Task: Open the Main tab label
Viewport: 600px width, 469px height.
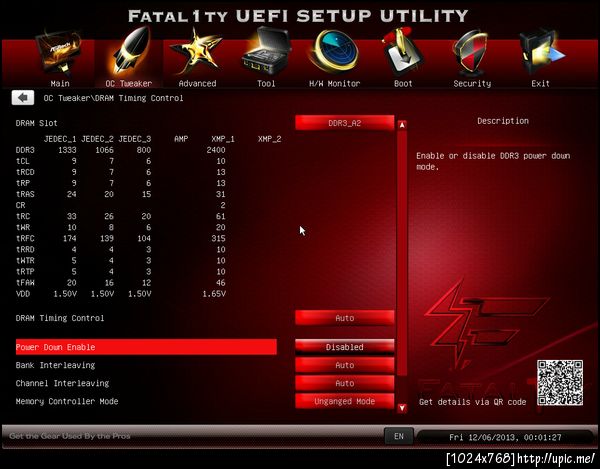Action: click(x=60, y=83)
